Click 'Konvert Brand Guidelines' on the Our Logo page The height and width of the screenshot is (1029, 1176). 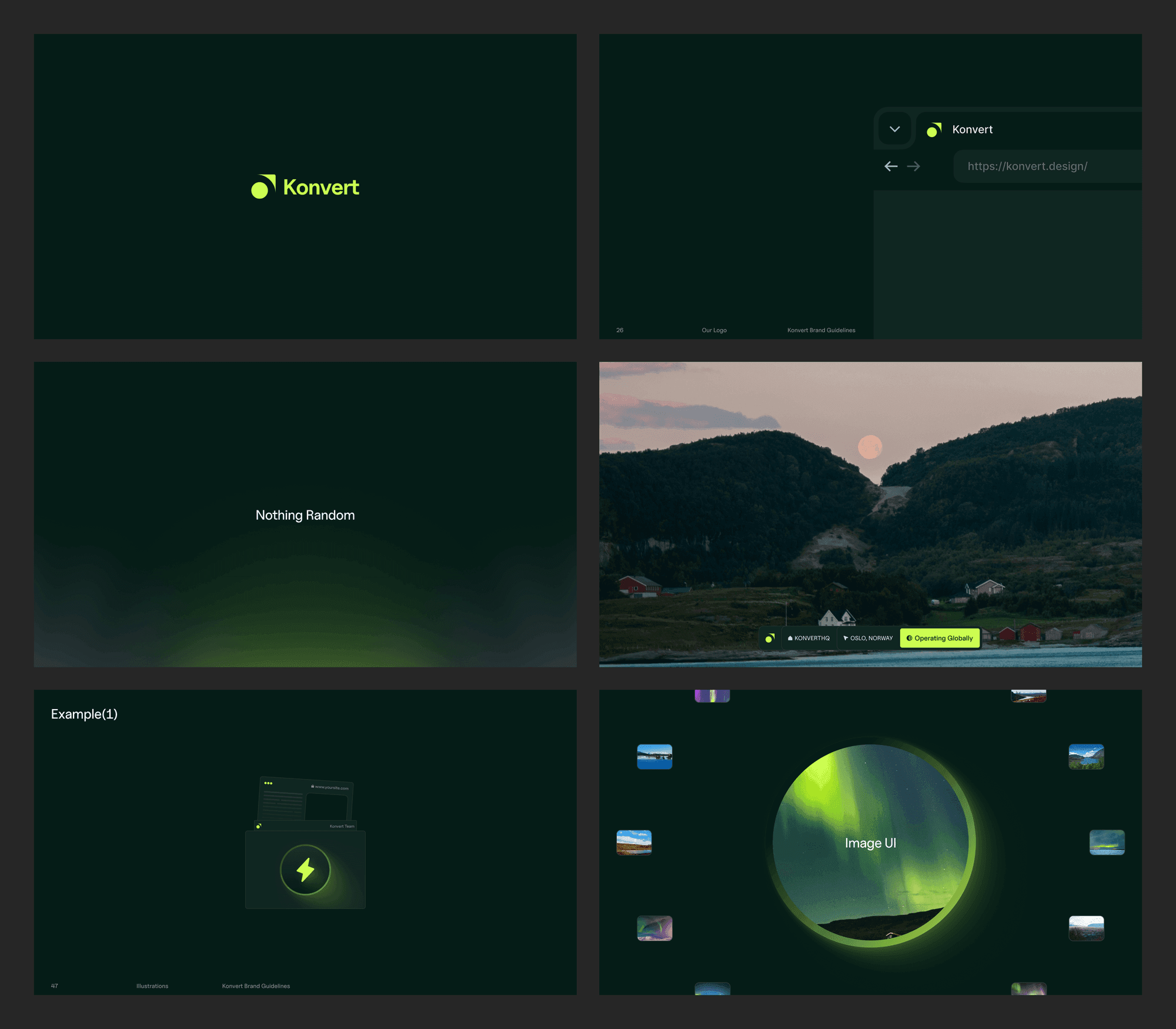click(821, 330)
